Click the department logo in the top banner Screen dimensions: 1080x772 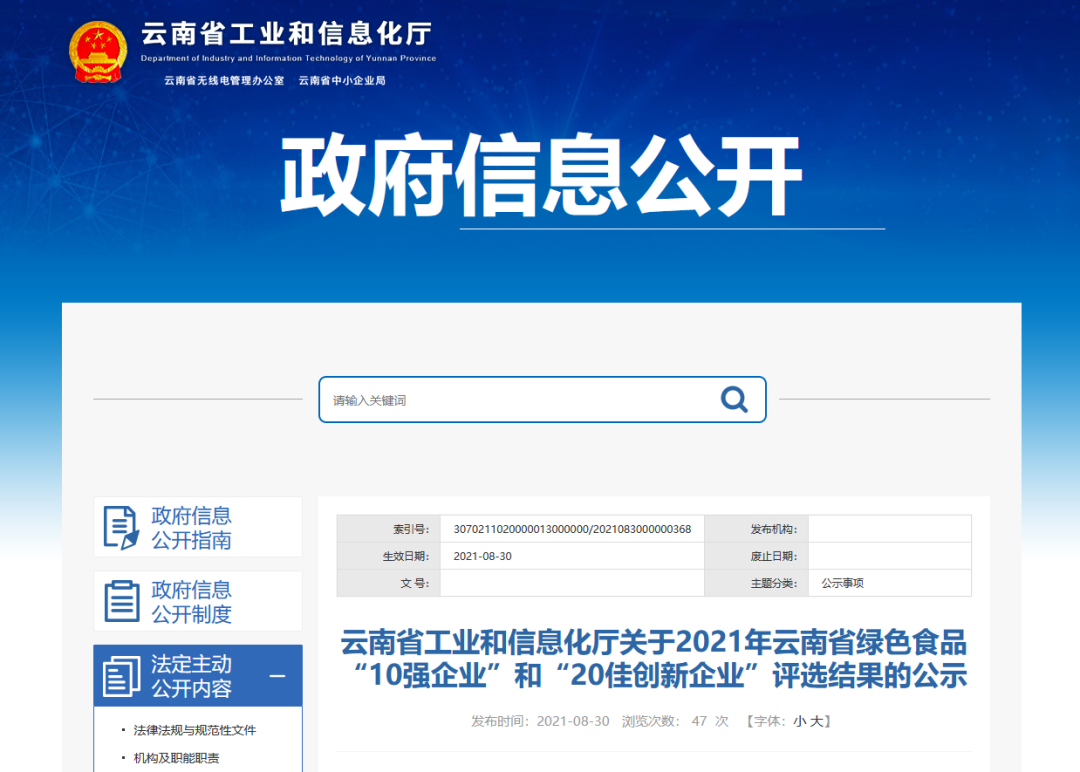284,38
